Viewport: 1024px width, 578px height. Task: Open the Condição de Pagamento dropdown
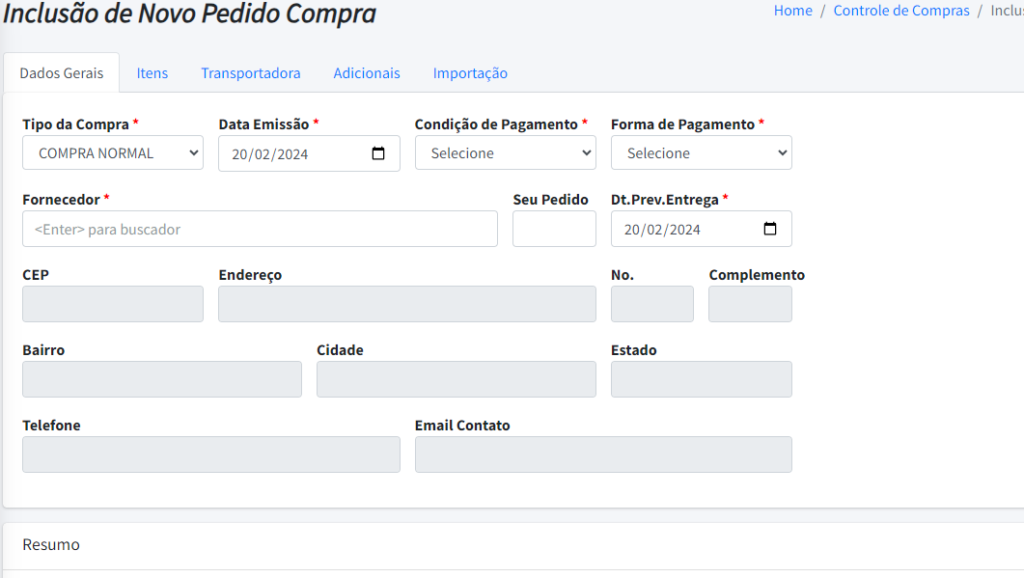[x=505, y=153]
